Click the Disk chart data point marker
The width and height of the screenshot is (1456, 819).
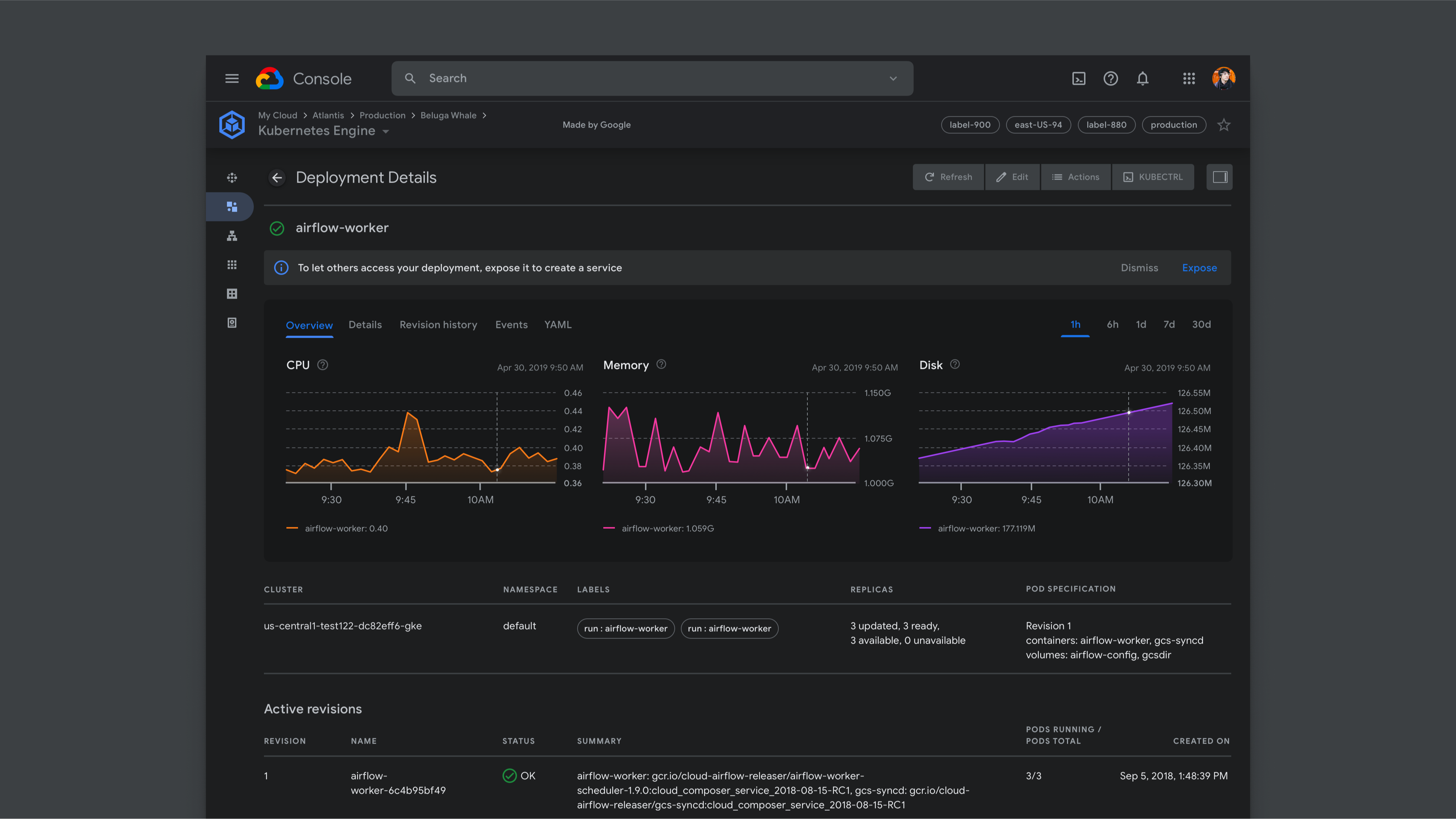click(x=1129, y=412)
